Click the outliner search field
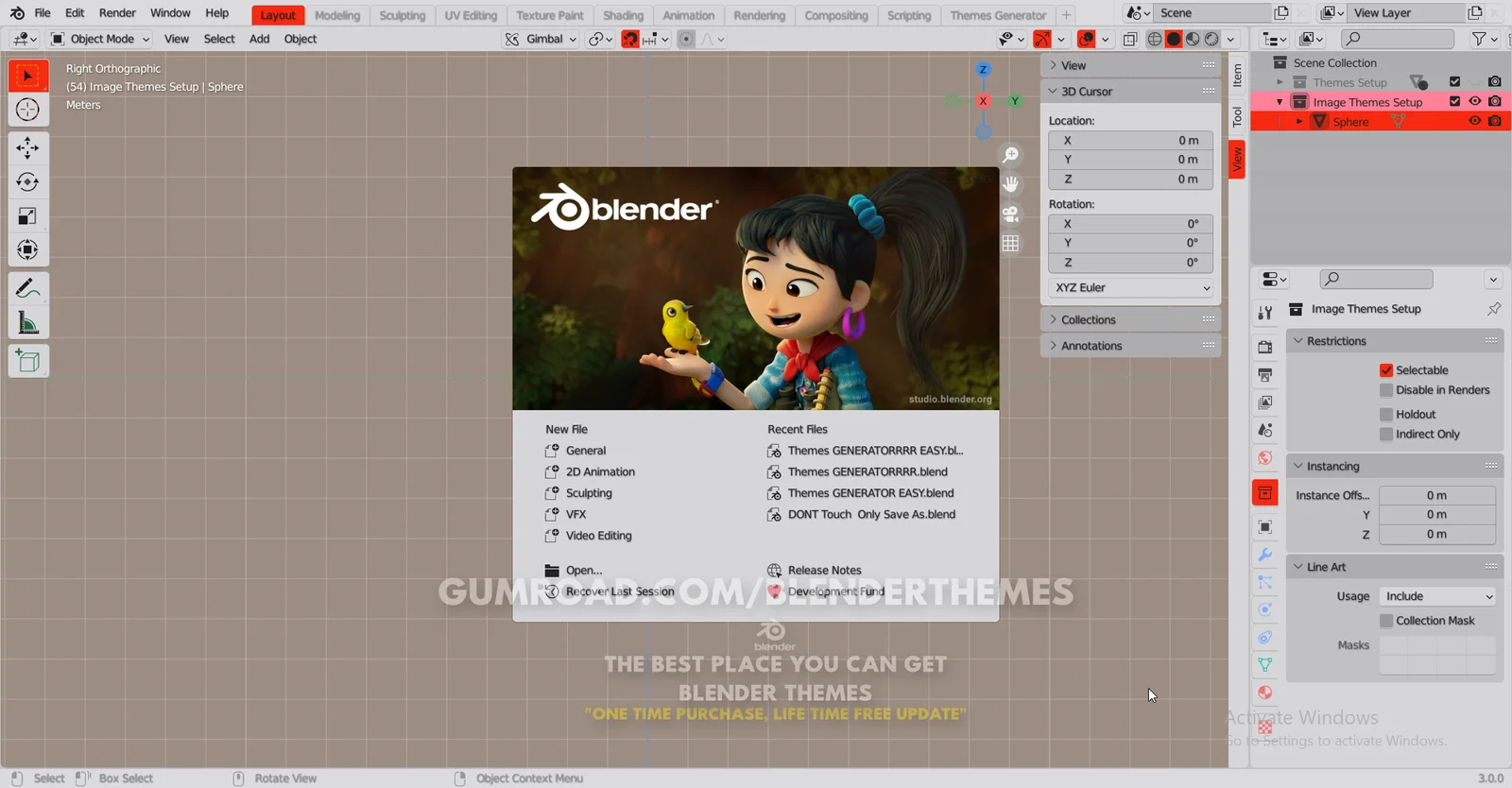 [x=1398, y=39]
